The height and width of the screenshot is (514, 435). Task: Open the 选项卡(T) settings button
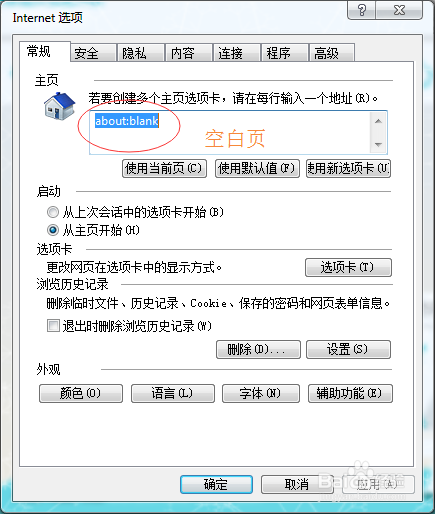pos(348,267)
